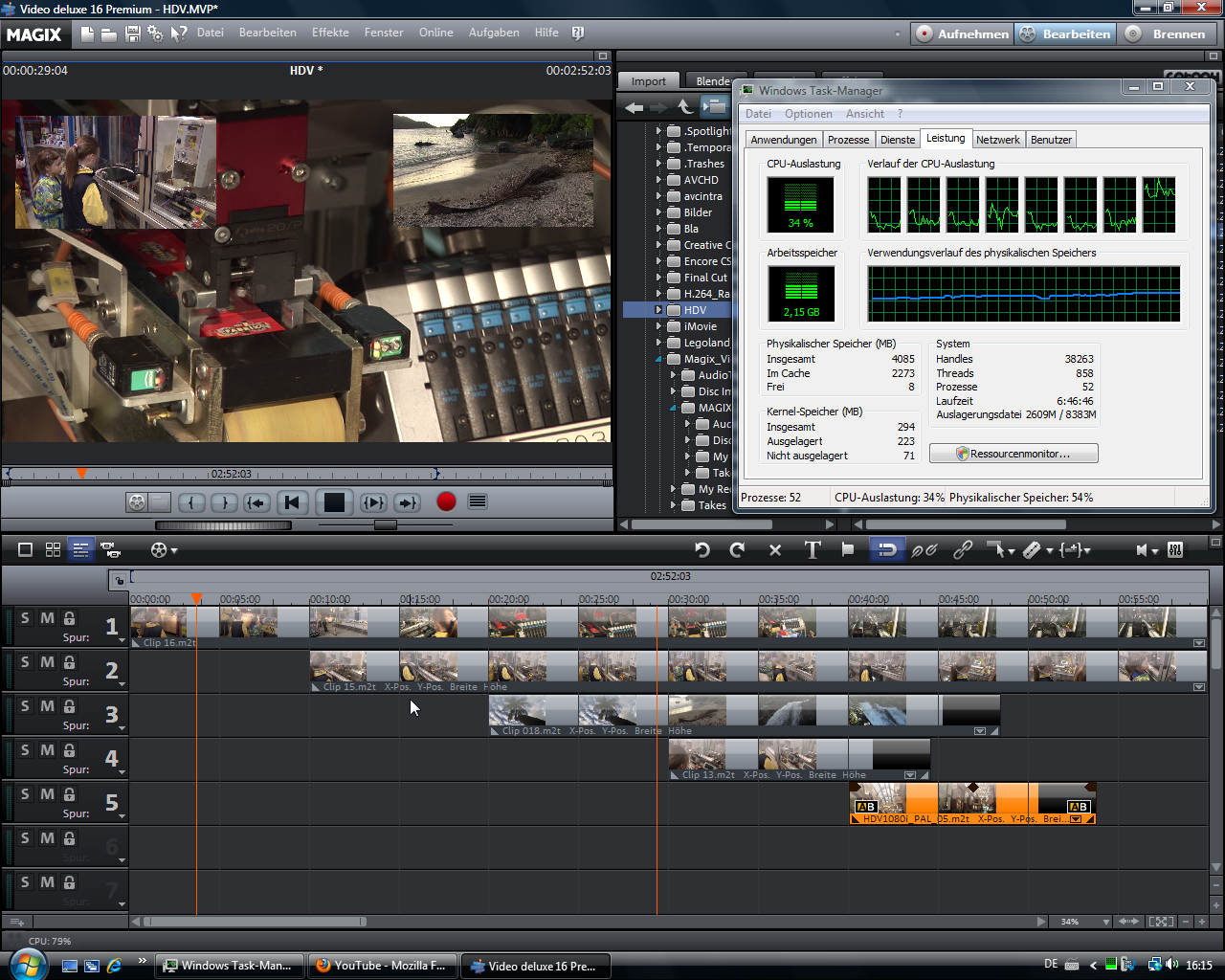The image size is (1225, 980).
Task: Open the Aufgaben menu
Action: [494, 33]
